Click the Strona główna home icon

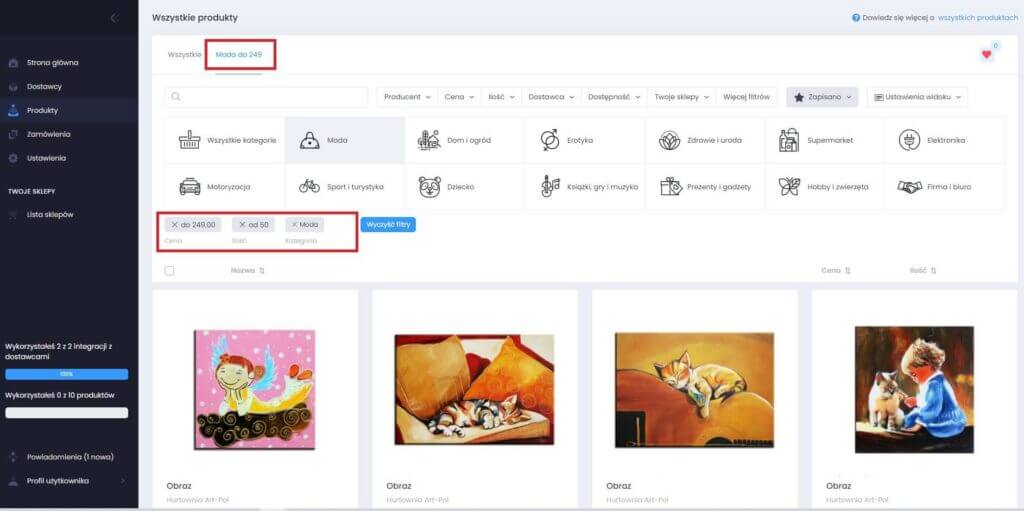pyautogui.click(x=13, y=63)
